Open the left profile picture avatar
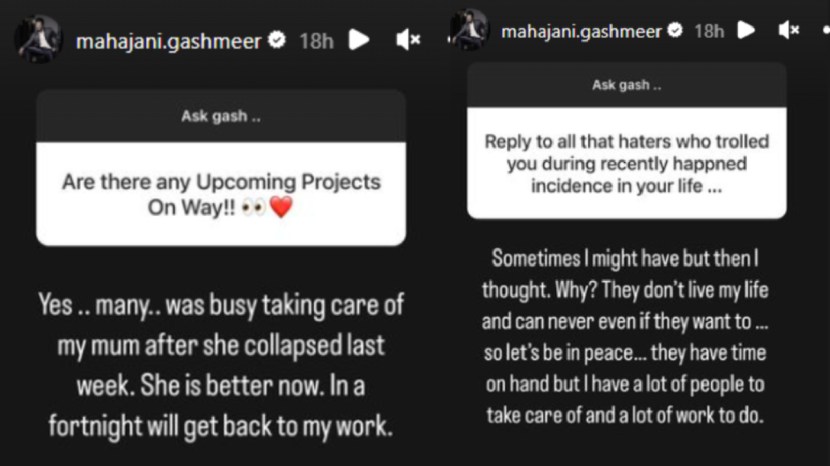This screenshot has height=466, width=830. pos(39,40)
